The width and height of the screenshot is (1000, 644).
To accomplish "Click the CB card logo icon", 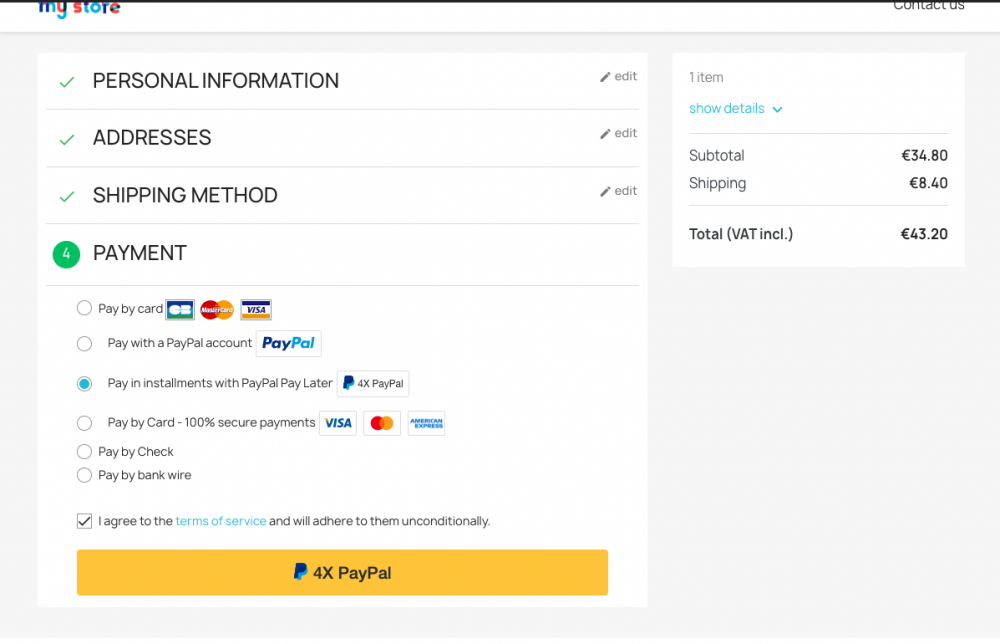I will tap(180, 310).
